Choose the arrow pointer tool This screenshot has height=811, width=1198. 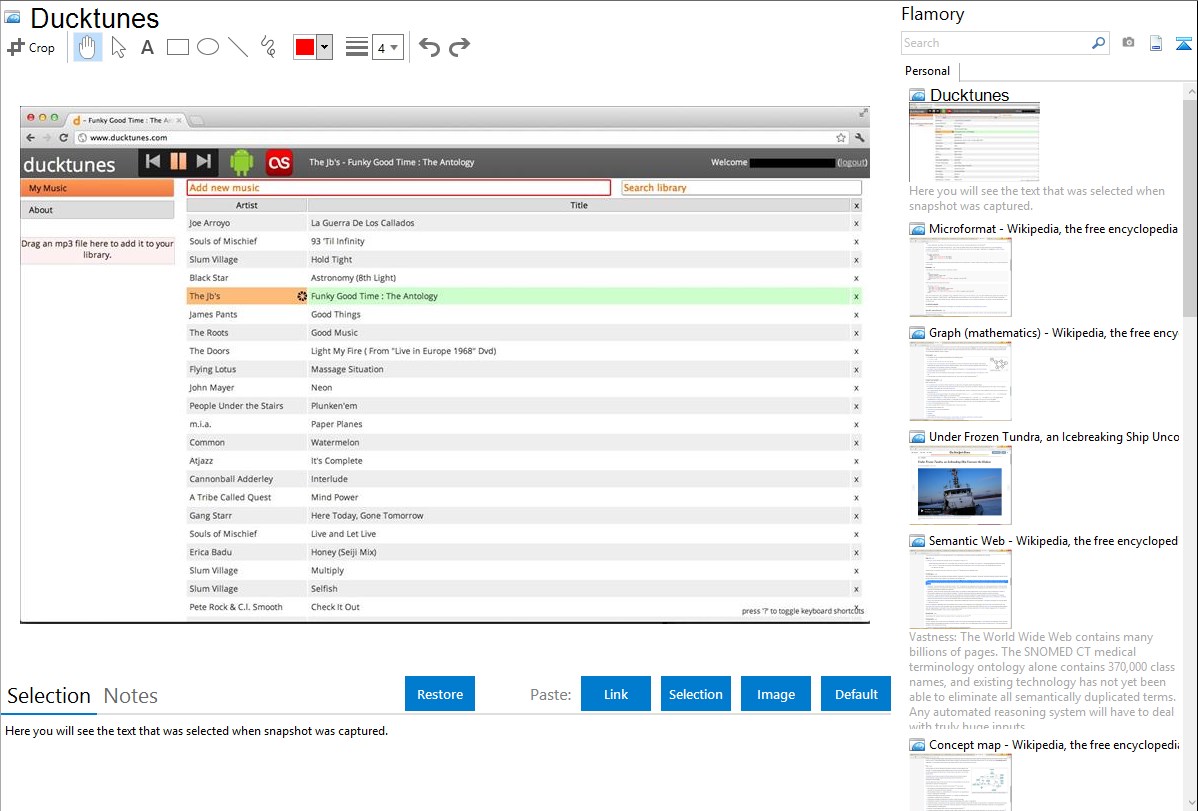[x=118, y=47]
